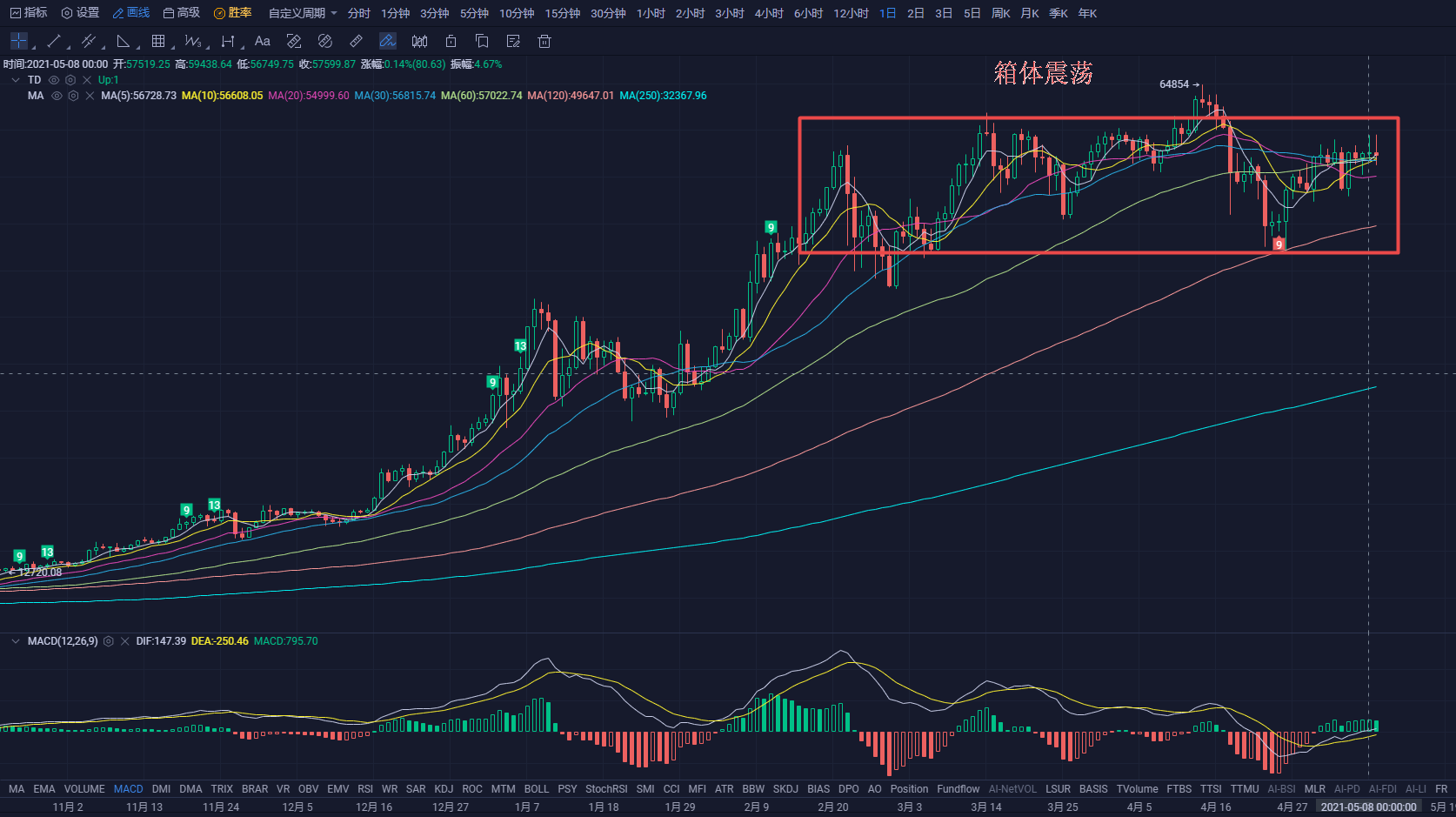This screenshot has width=1456, height=817.
Task: Select the MACD indicator tab
Action: coord(128,789)
